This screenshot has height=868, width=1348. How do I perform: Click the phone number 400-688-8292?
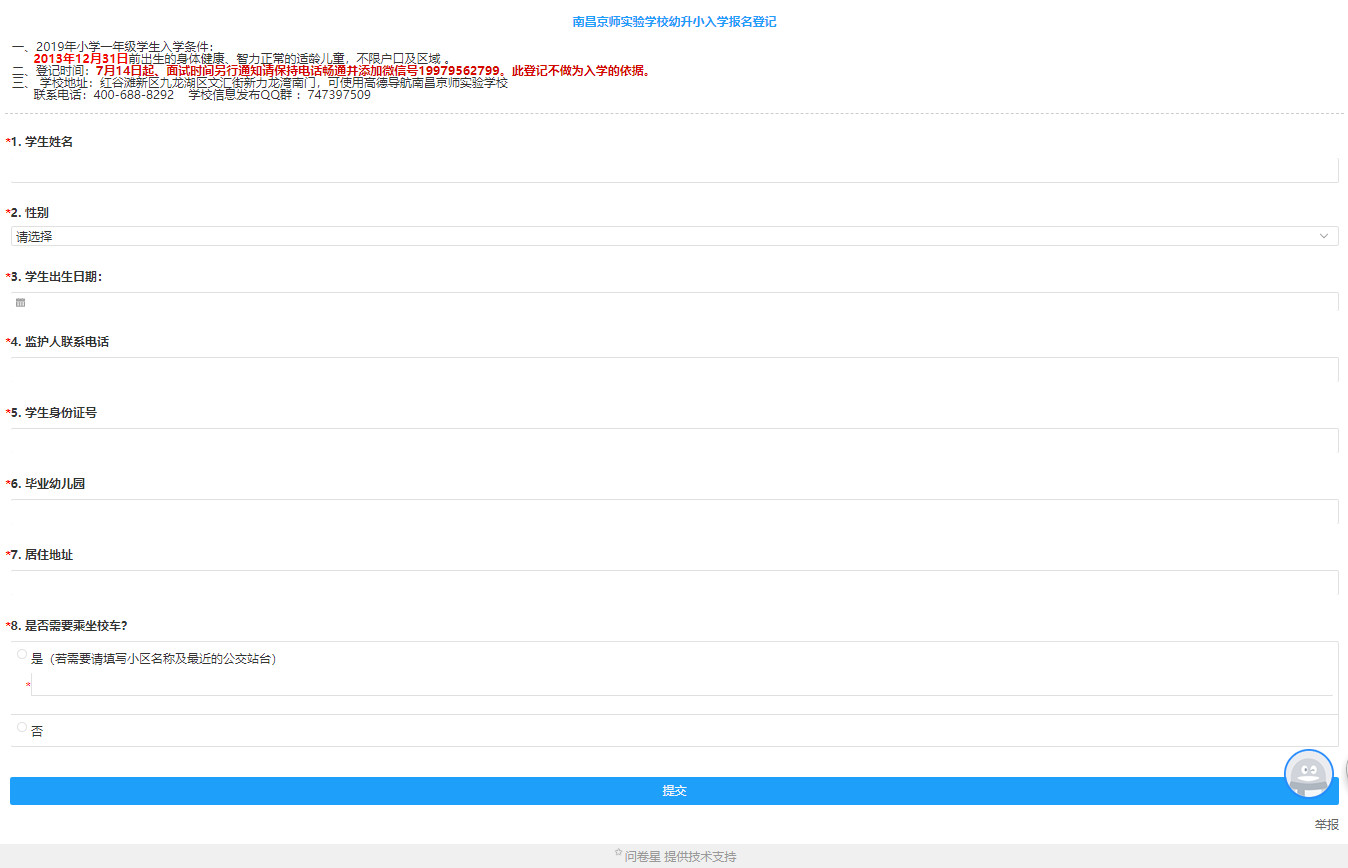pyautogui.click(x=134, y=95)
